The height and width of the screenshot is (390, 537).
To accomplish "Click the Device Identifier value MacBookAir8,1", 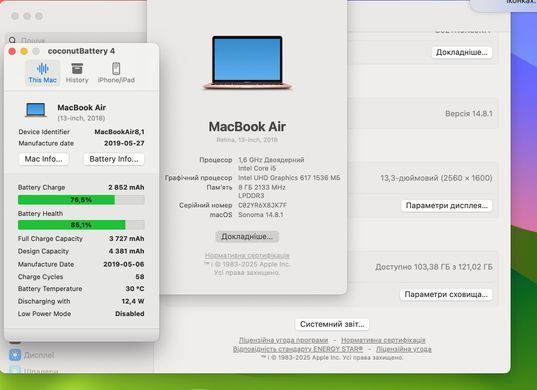I will pos(119,132).
